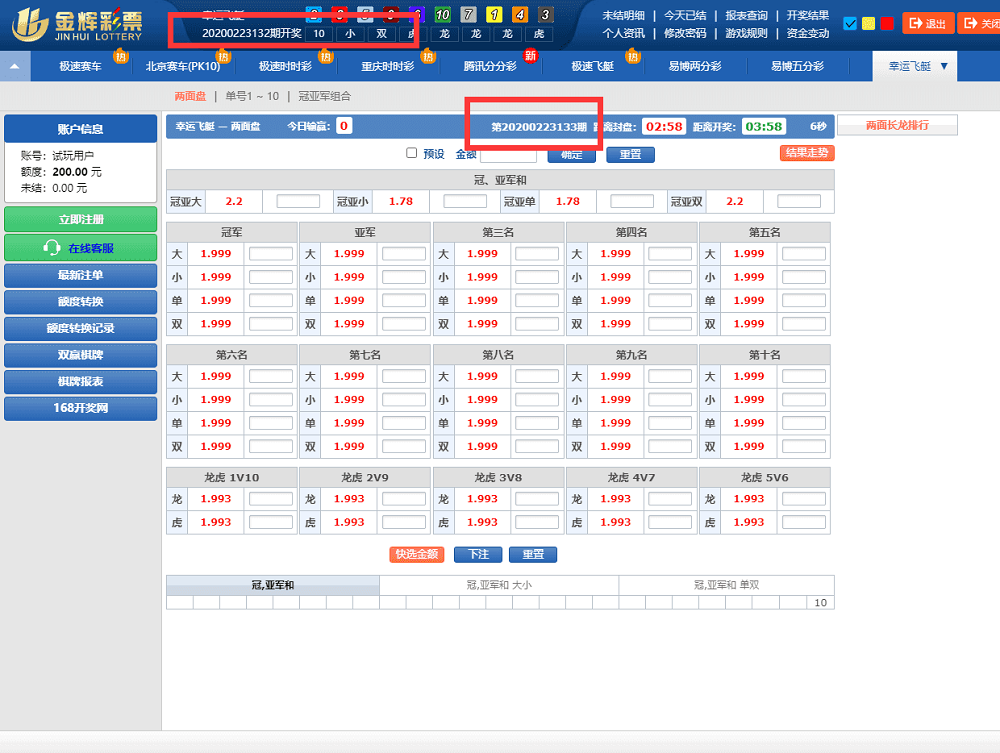Toggle the yellow square indicator at top
The image size is (1000, 753).
[x=868, y=22]
